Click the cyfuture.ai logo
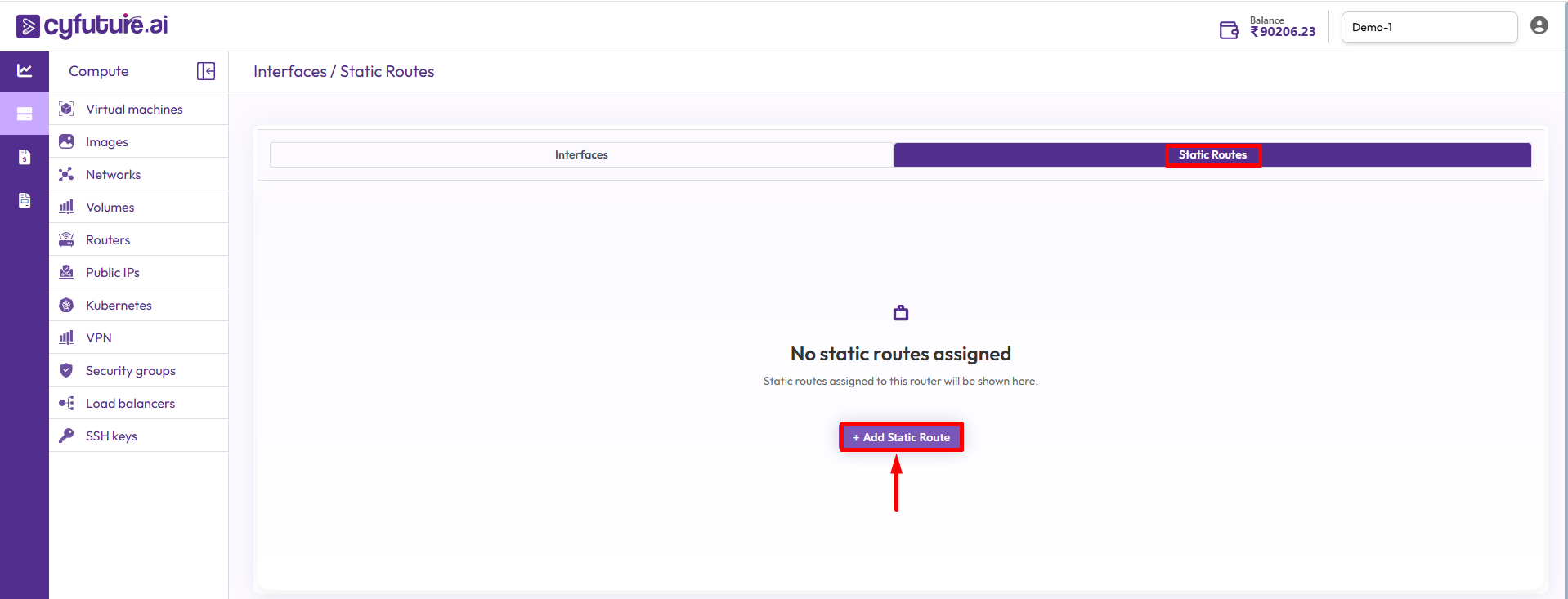The width and height of the screenshot is (1568, 599). 92,26
